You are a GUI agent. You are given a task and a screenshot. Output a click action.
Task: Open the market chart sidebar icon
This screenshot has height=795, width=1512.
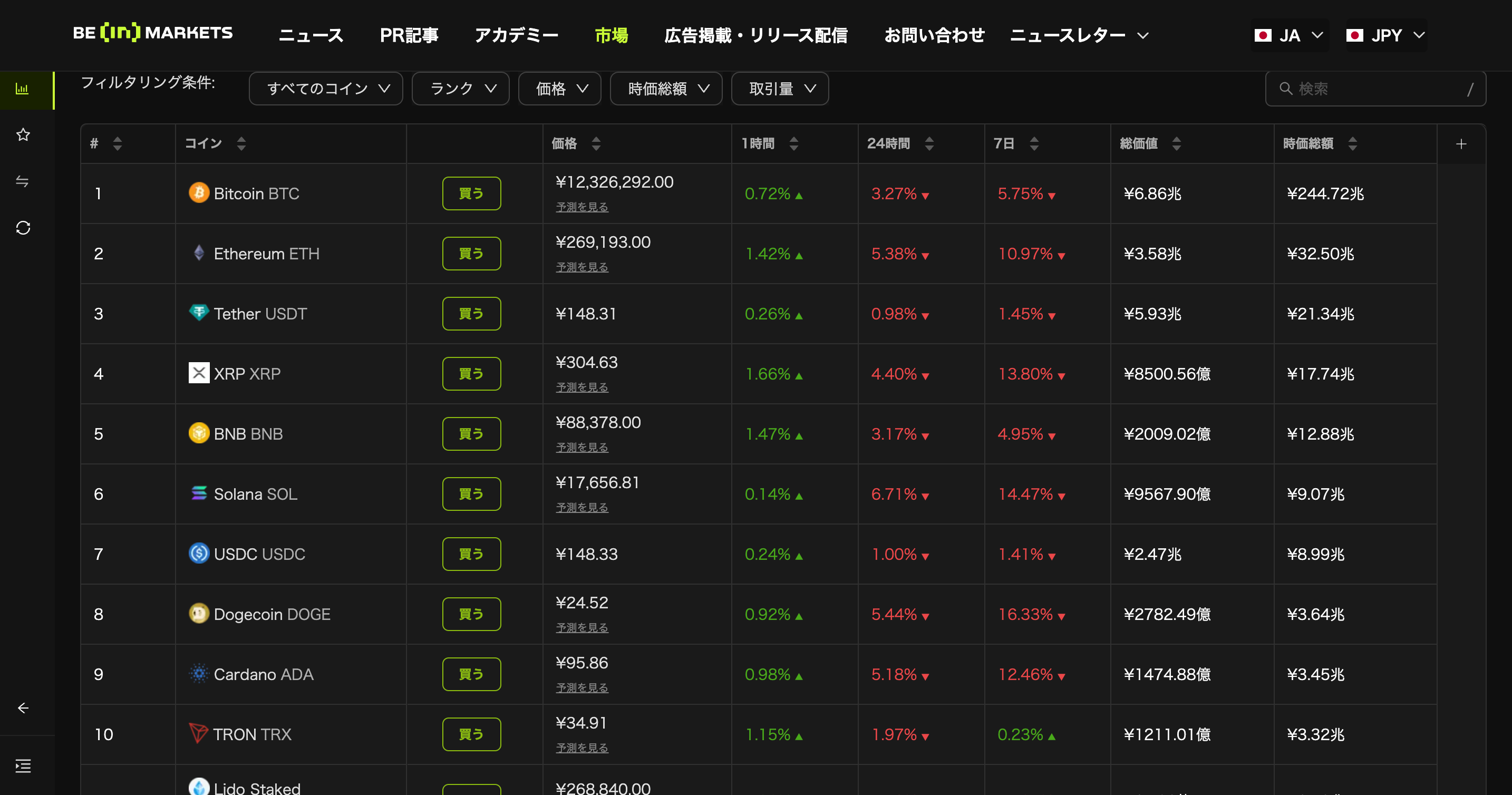point(22,89)
